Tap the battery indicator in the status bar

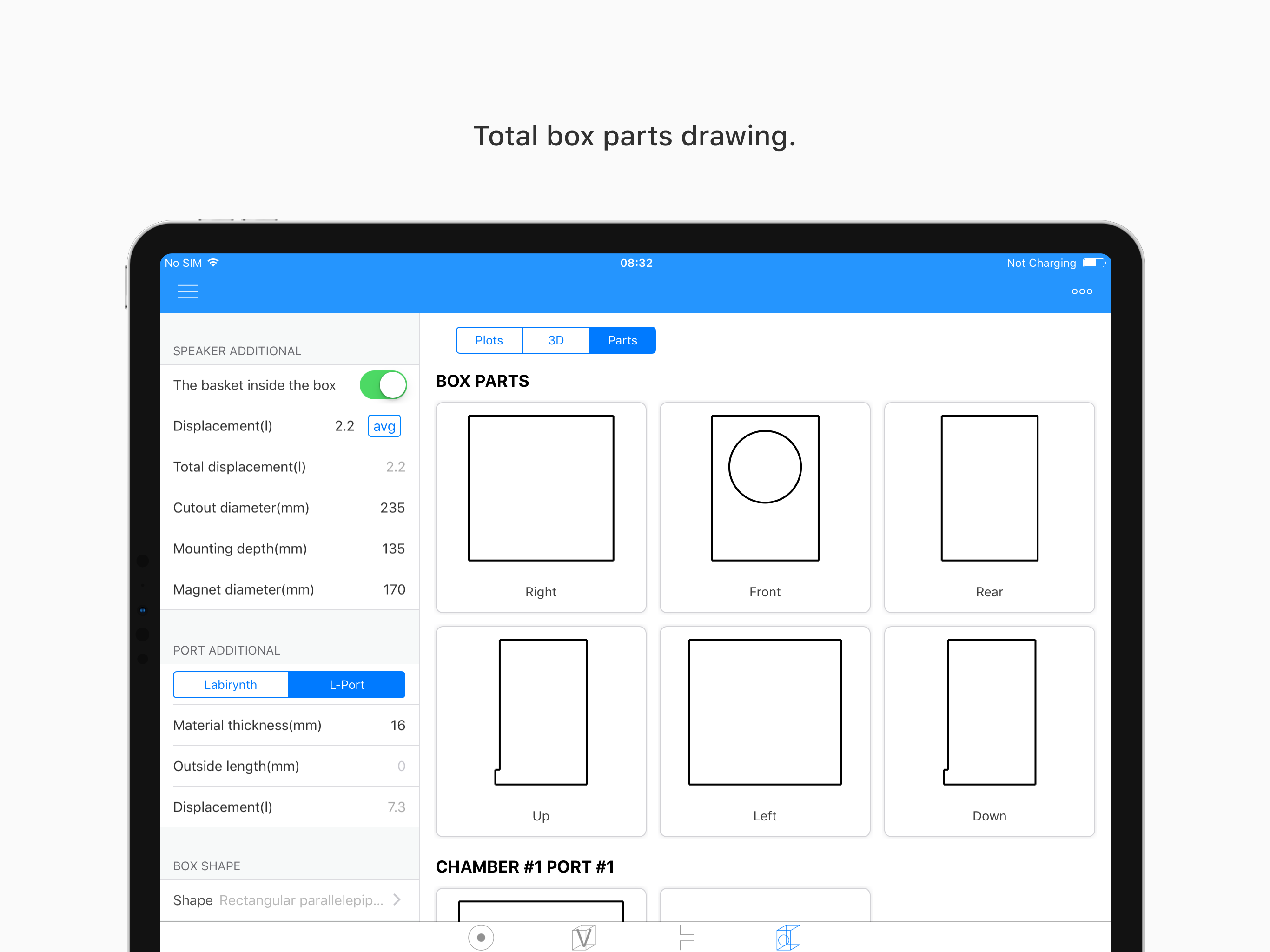pos(1092,262)
